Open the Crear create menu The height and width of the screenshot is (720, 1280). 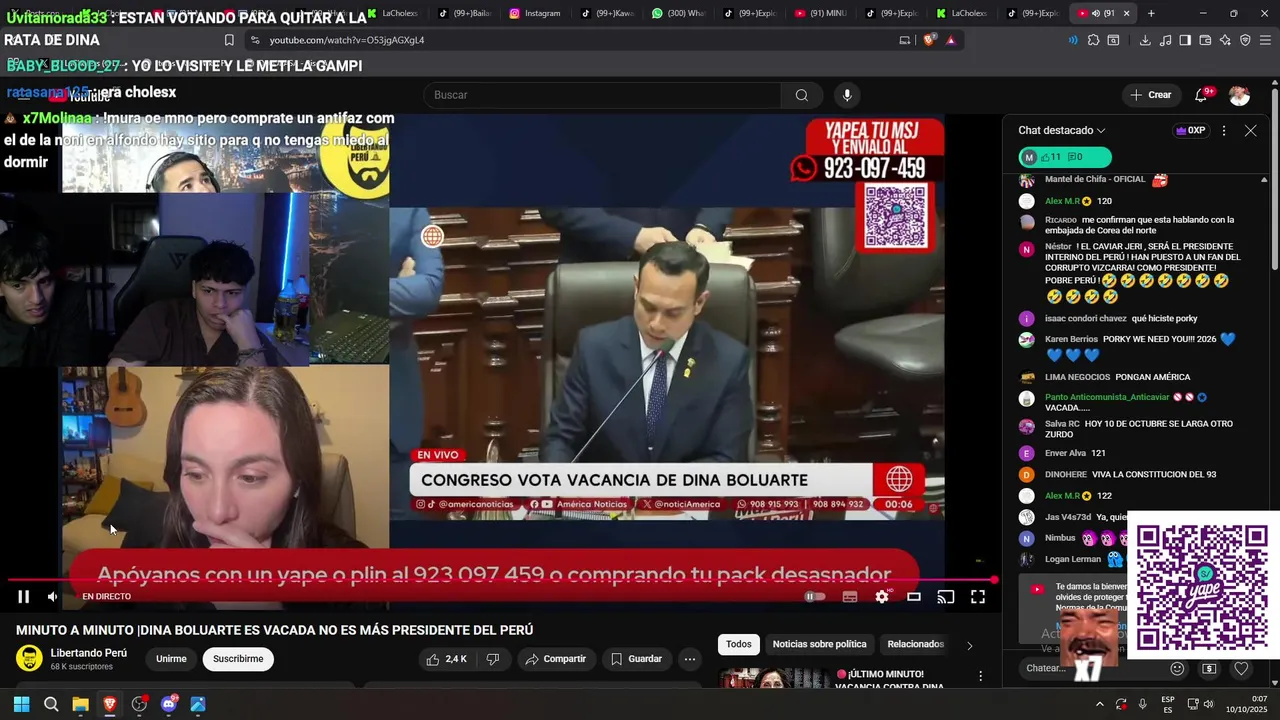point(1151,95)
